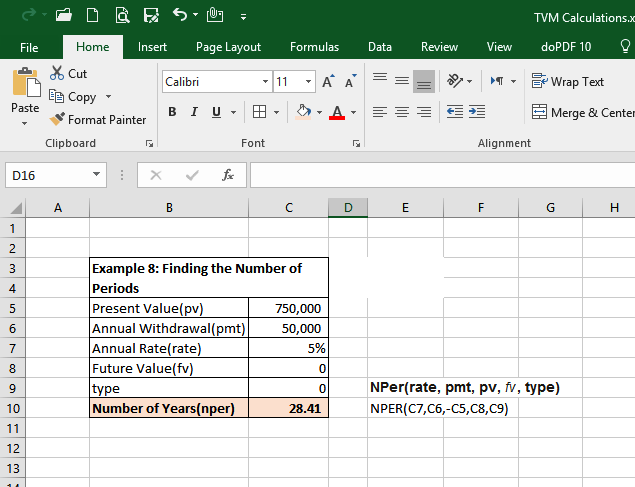Select row 10 header
Screen dimensions: 635x487
coord(13,408)
